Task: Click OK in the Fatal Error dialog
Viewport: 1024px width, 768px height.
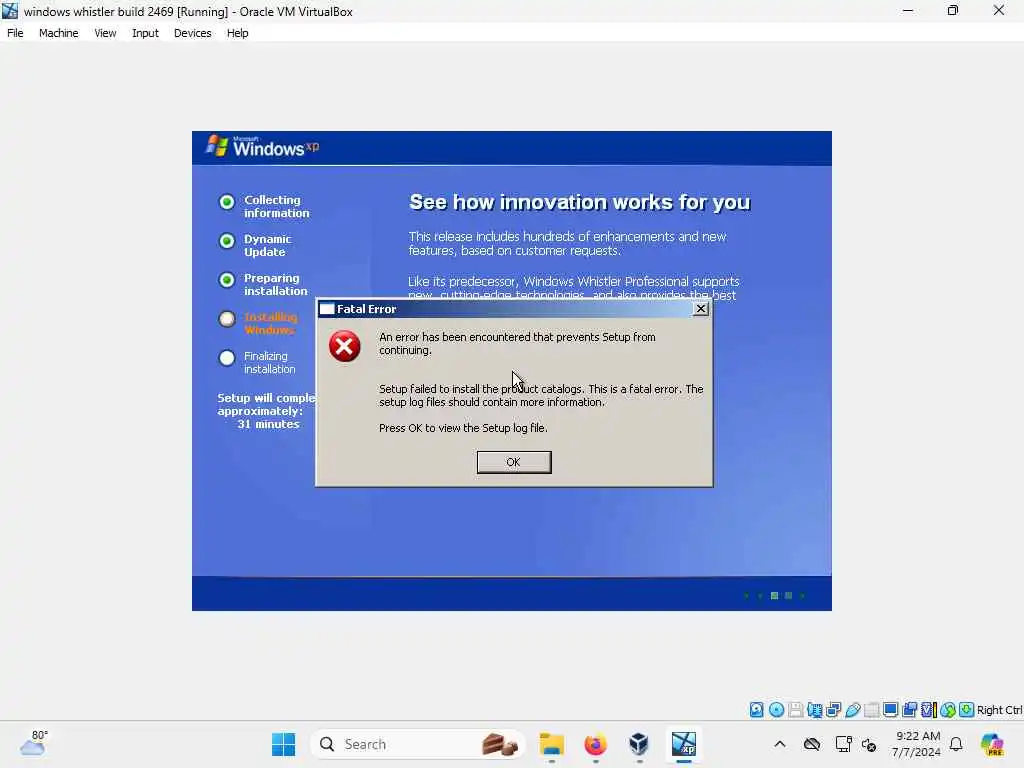Action: click(513, 462)
